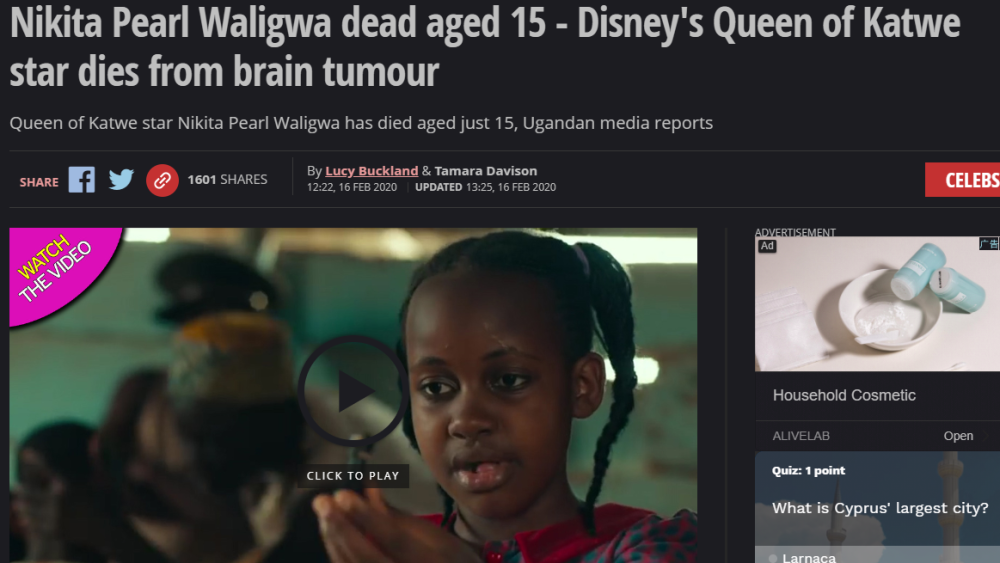Screen dimensions: 1000x563
Task: Select the Larnaca quiz answer
Action: [x=808, y=557]
